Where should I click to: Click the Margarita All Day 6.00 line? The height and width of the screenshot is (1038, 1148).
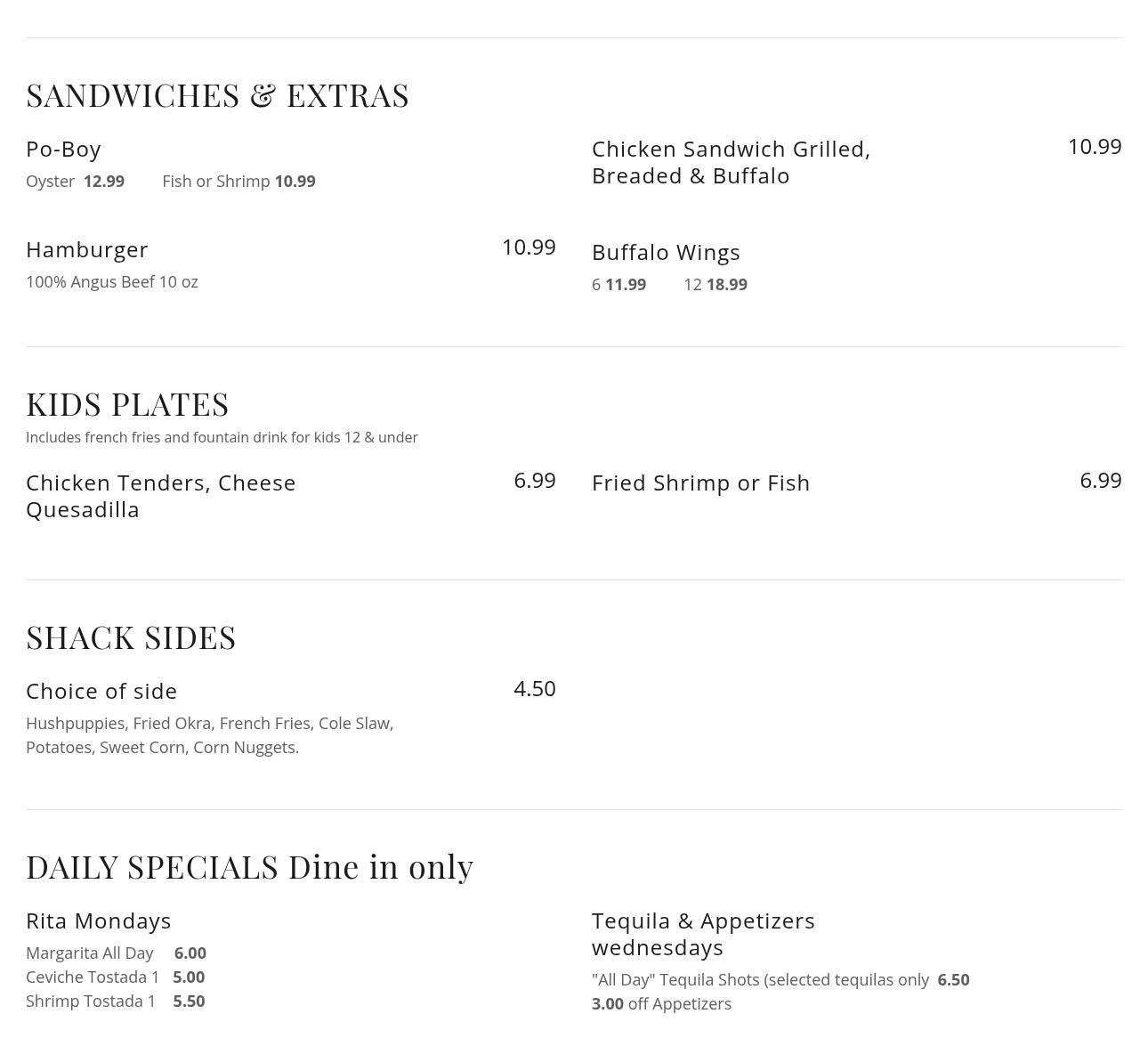tap(116, 953)
